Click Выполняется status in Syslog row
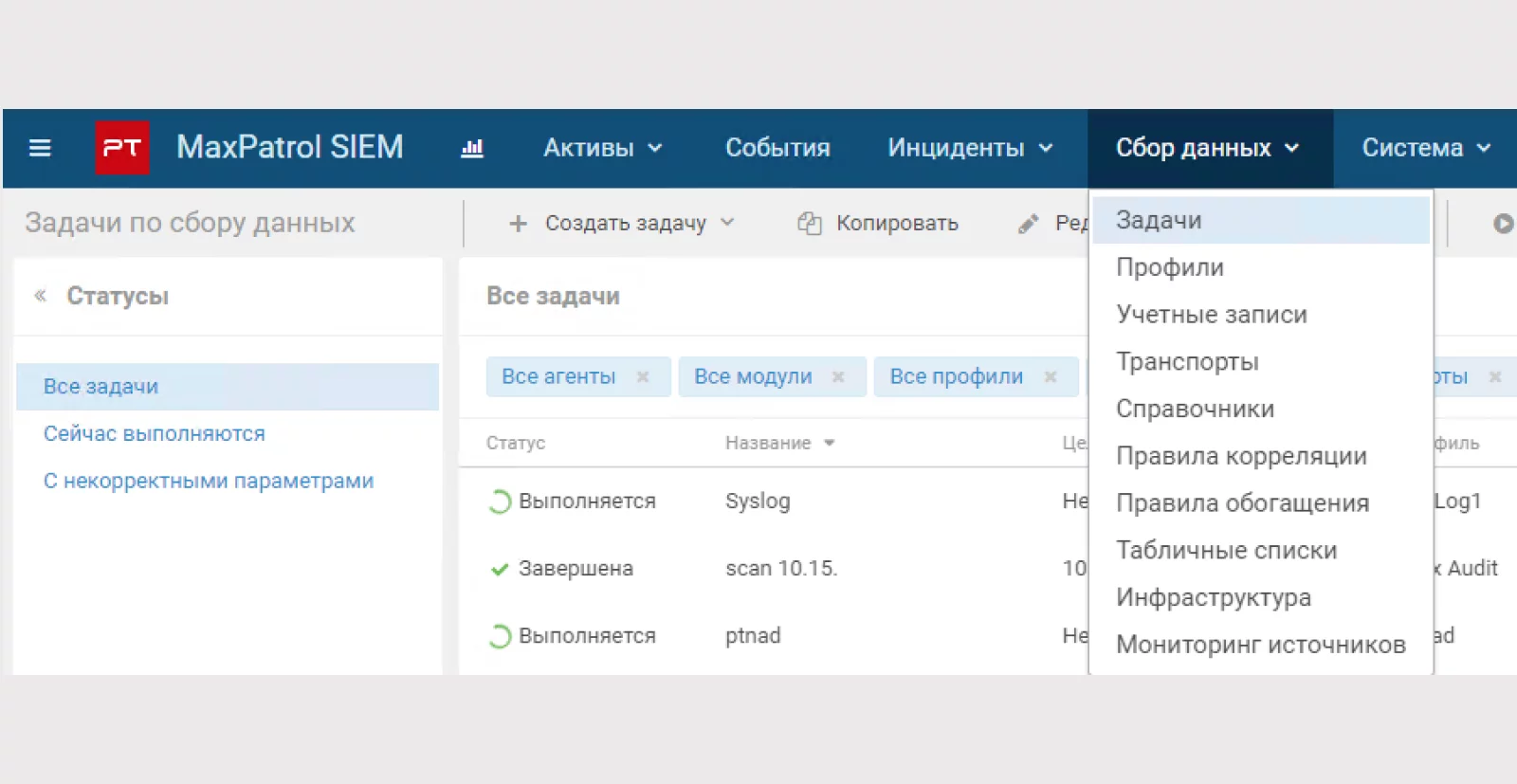The height and width of the screenshot is (784, 1517). coord(587,501)
